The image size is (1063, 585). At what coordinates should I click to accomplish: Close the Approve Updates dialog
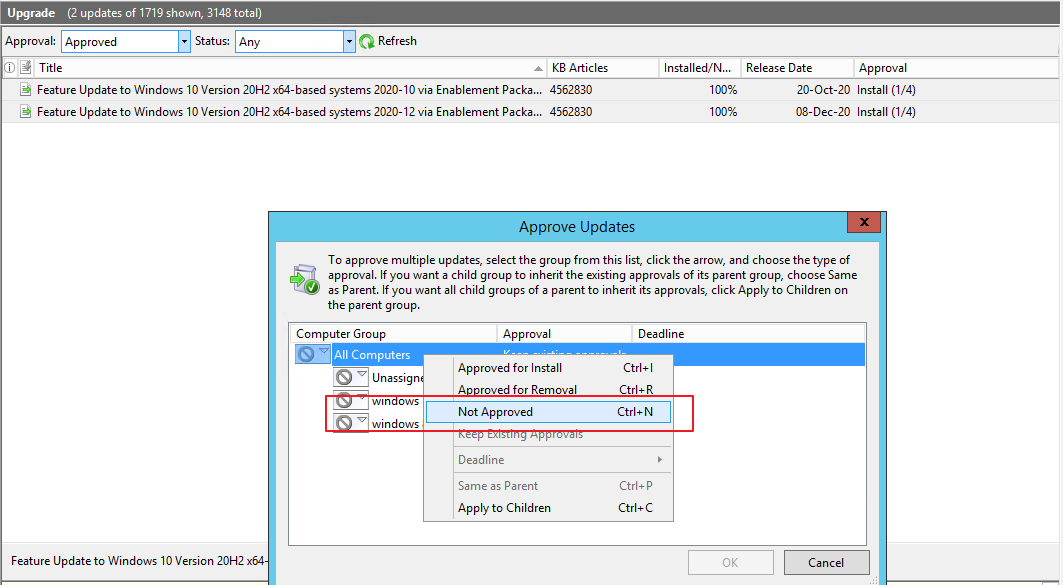pos(864,222)
